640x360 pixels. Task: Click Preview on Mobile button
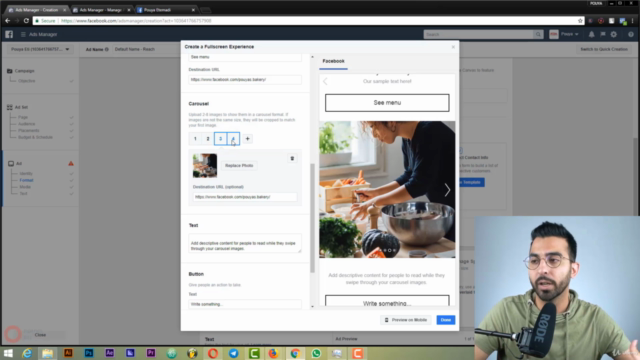pos(406,320)
